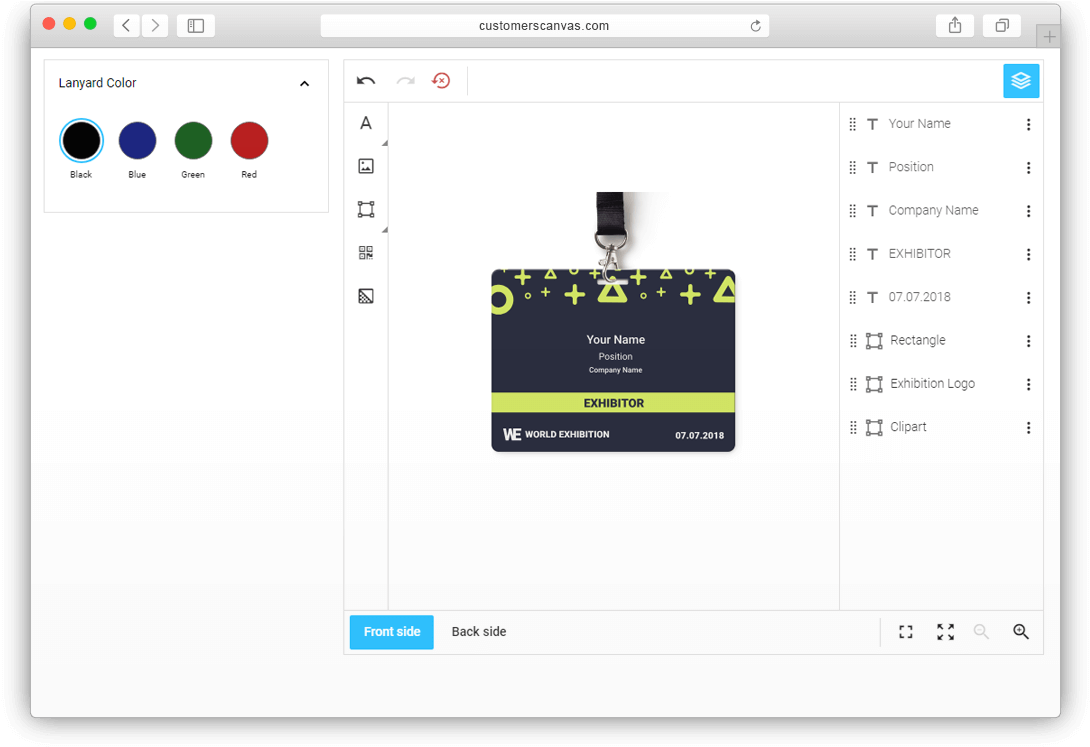Open the background pattern tool

tap(366, 296)
